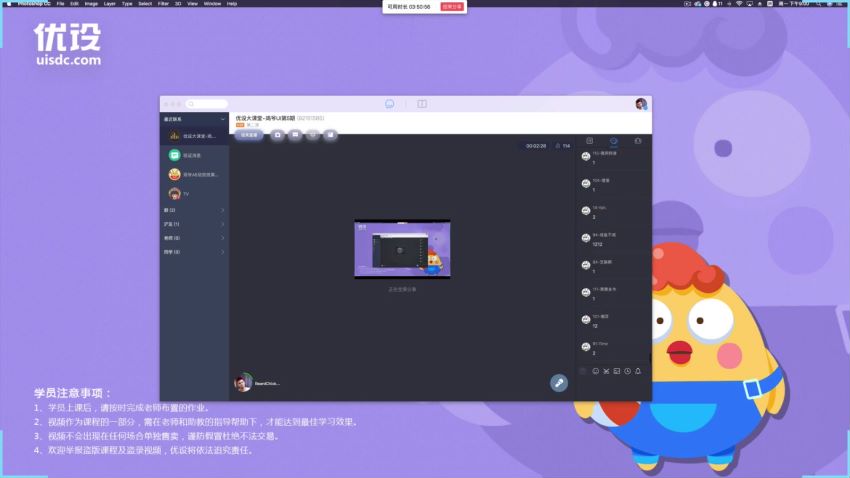Open the TV contact in the sidebar
Screen dimensions: 850x478
[194, 193]
